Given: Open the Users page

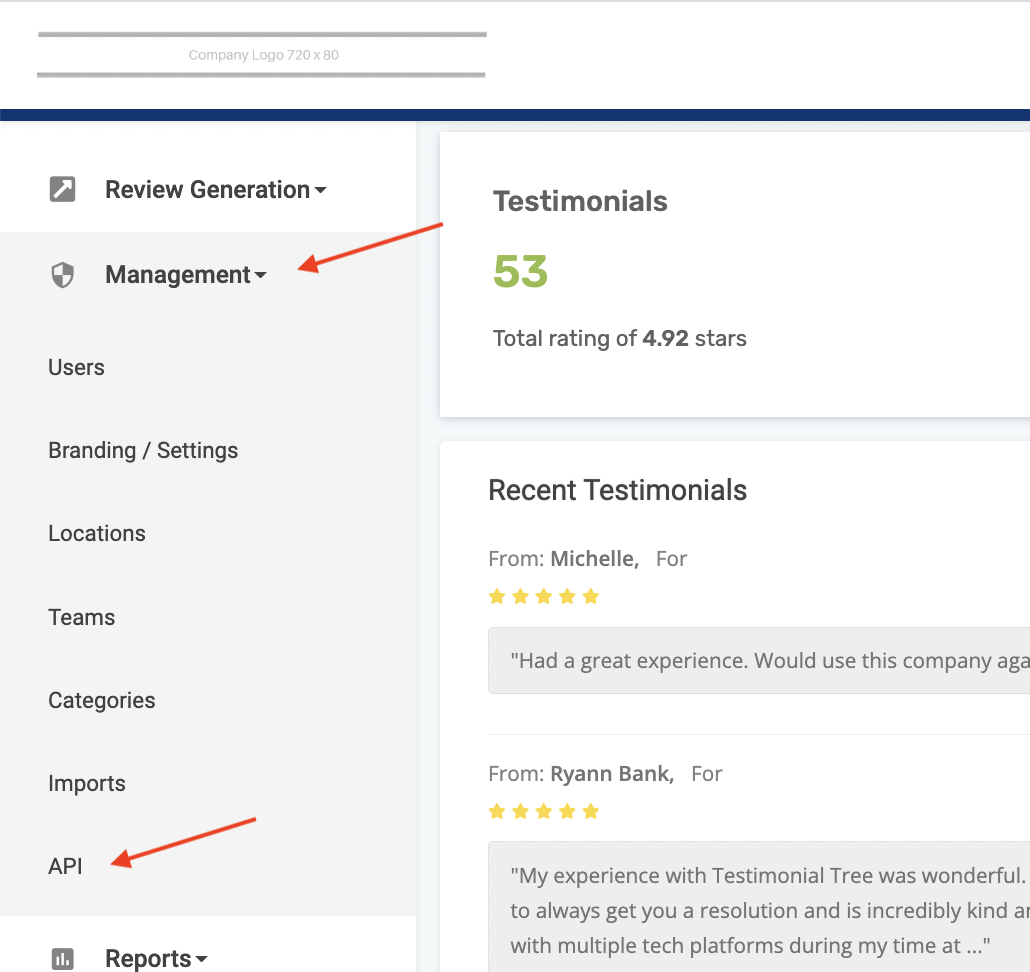Looking at the screenshot, I should pos(76,367).
